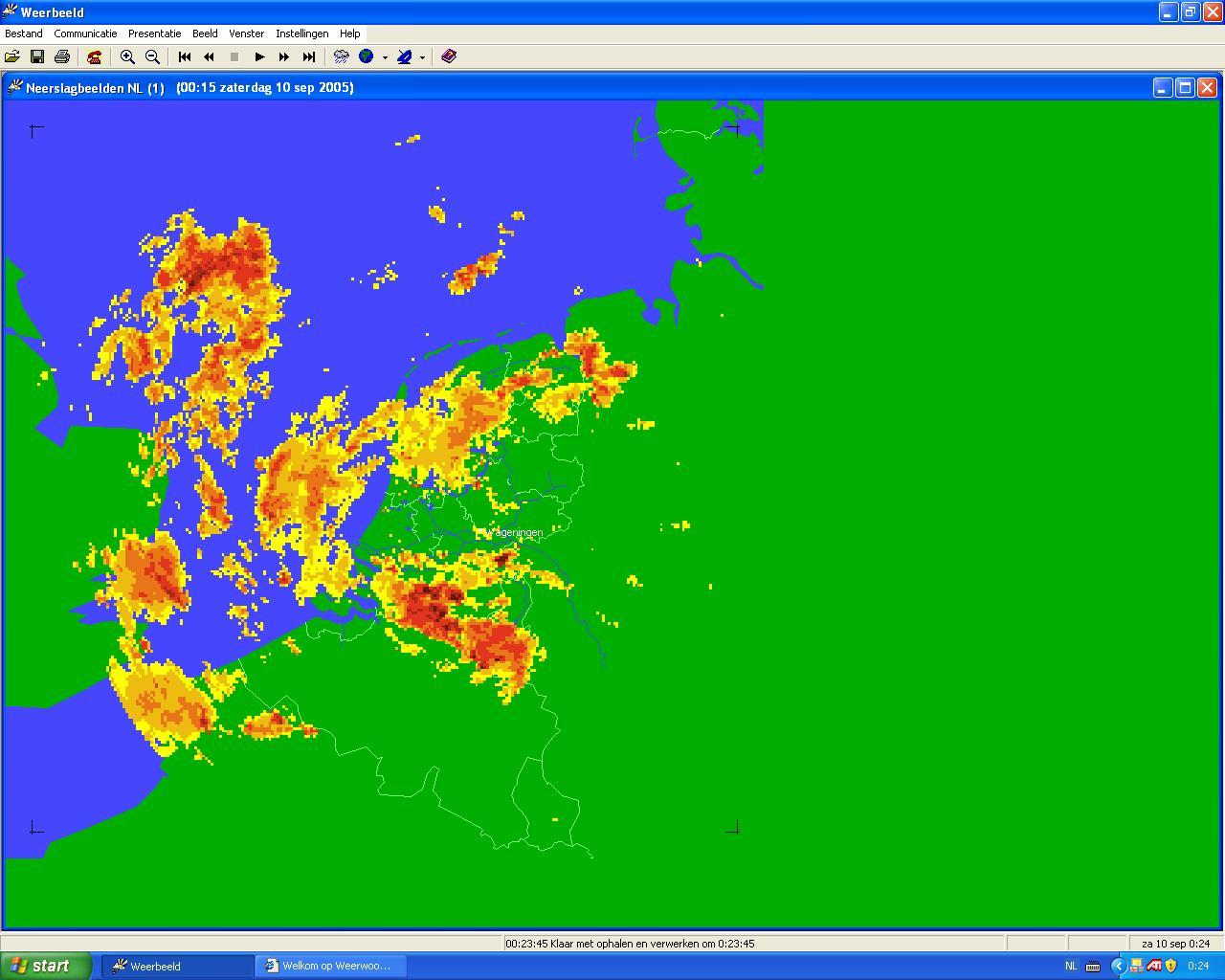Save the image with the floppy disk icon
The height and width of the screenshot is (980, 1225).
pos(37,56)
